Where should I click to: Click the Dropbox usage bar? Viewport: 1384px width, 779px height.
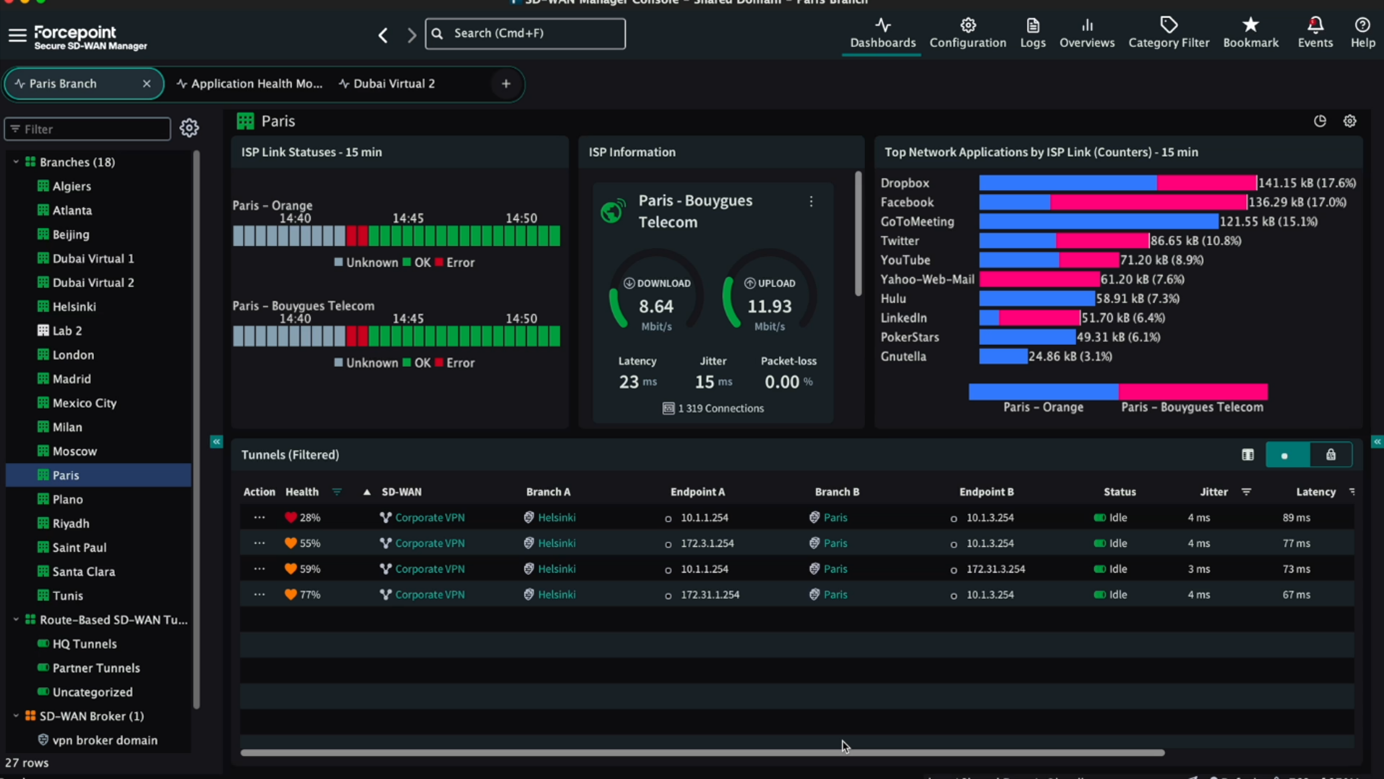1118,183
